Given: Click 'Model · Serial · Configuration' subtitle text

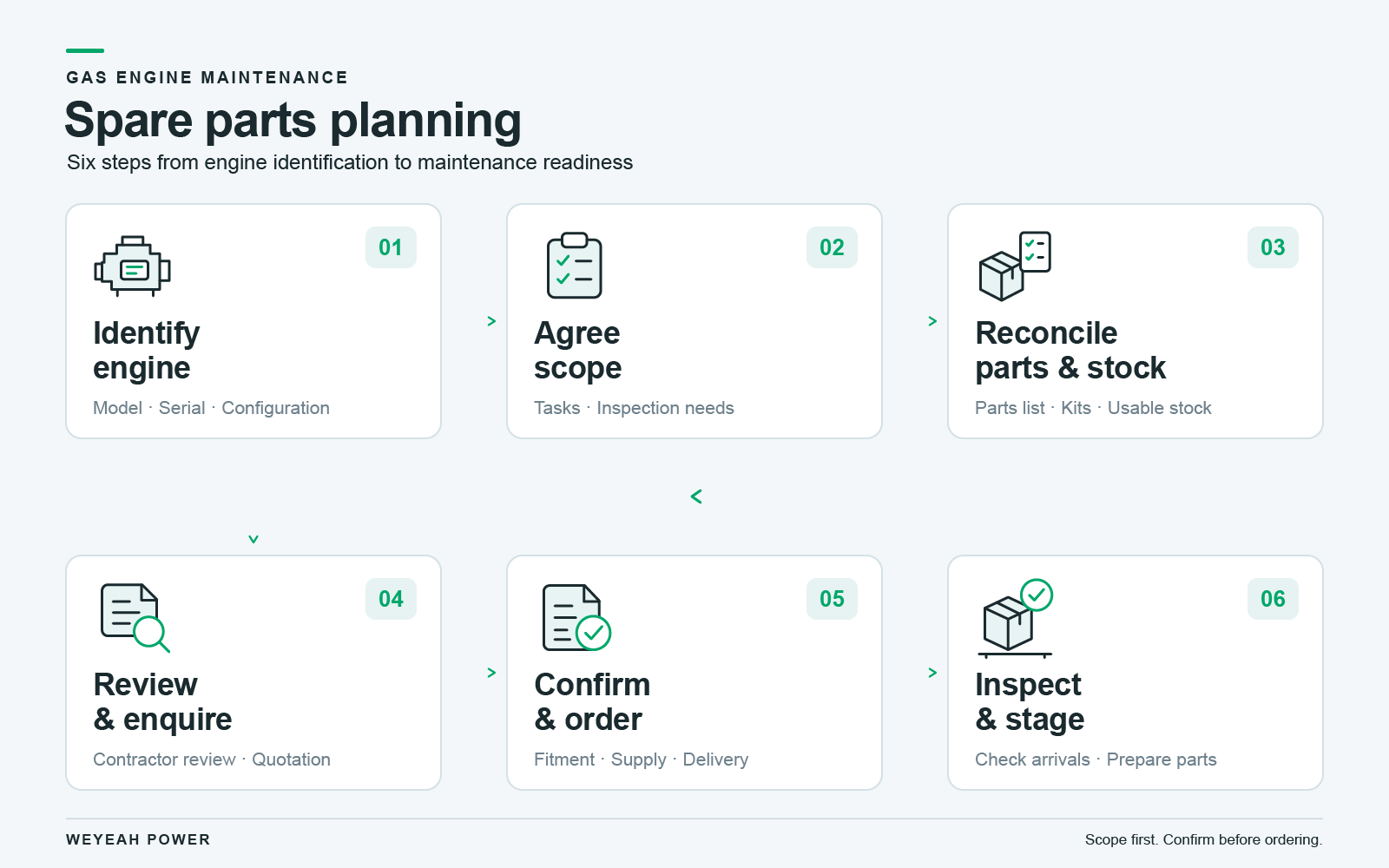Looking at the screenshot, I should click(211, 408).
